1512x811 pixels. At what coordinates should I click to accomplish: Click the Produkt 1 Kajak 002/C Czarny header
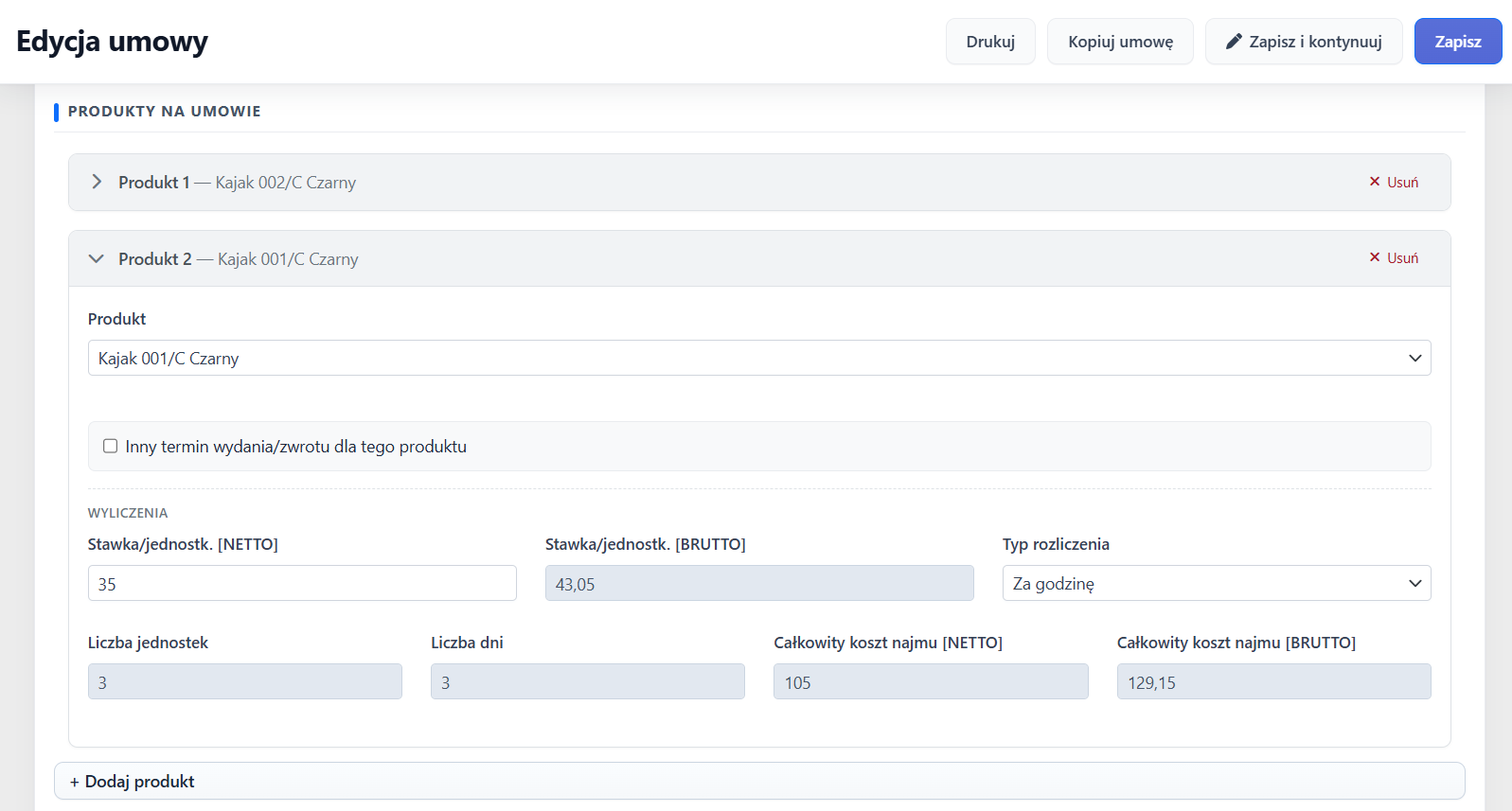point(759,182)
